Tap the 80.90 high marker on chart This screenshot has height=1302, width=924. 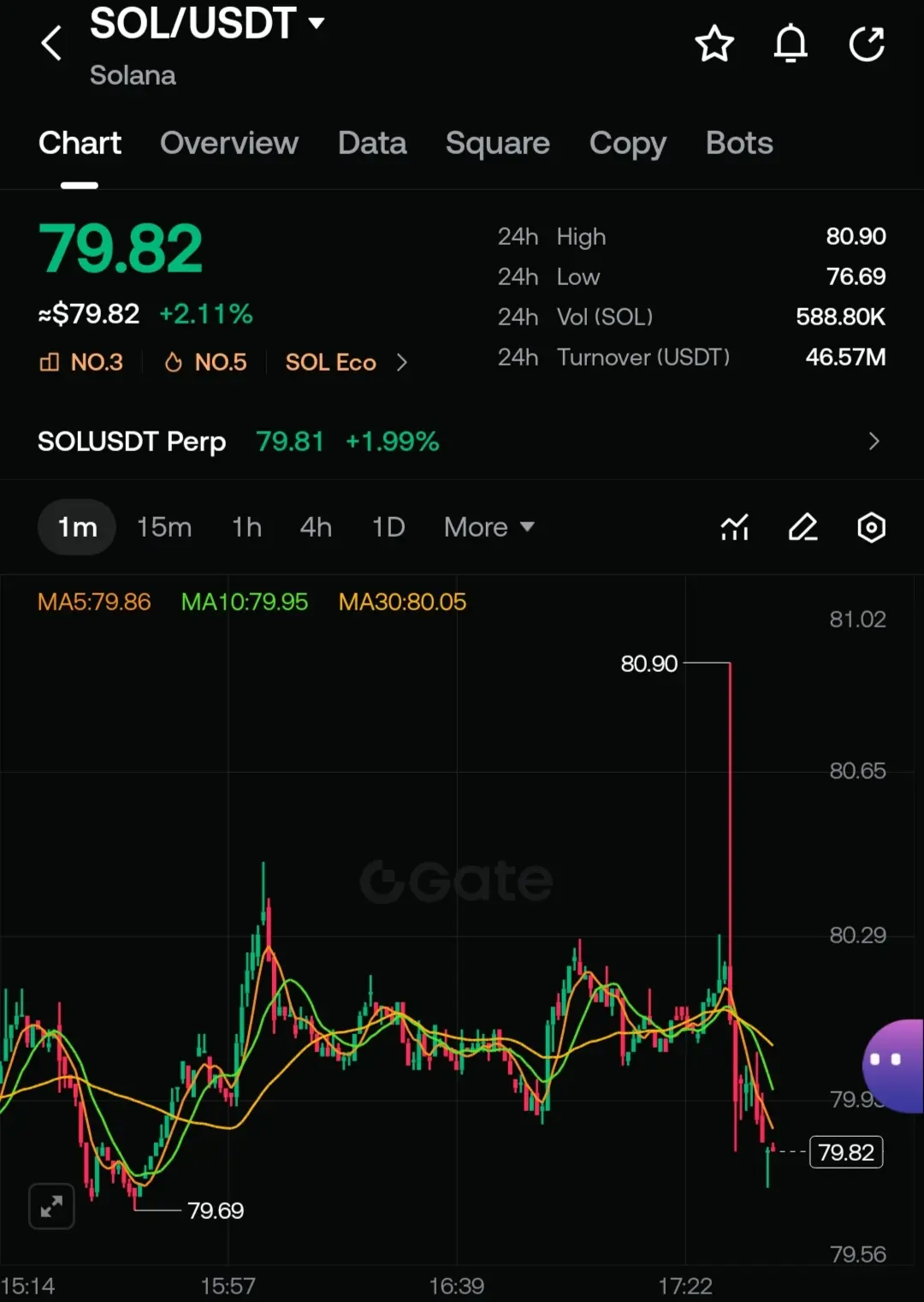pos(649,663)
